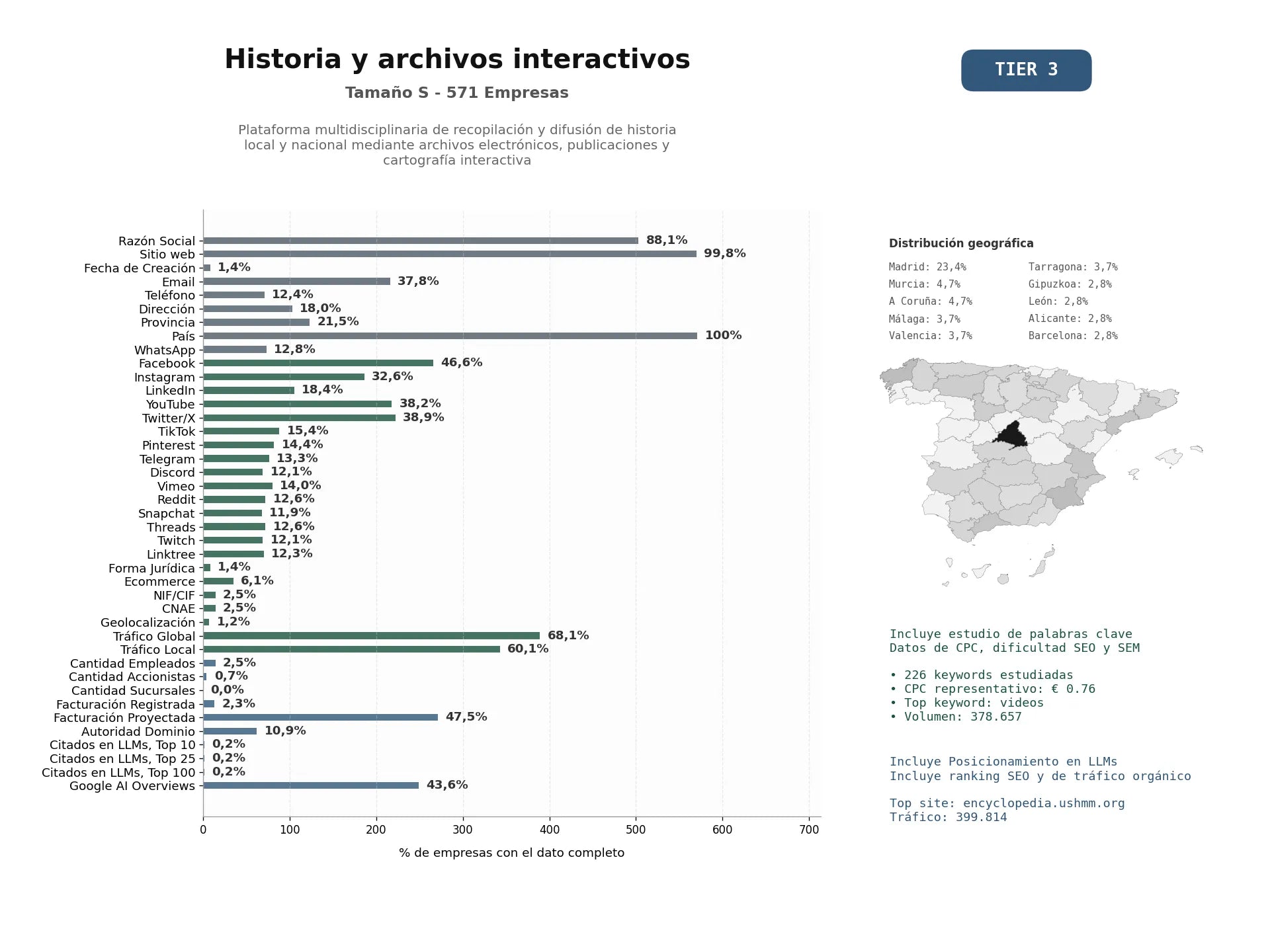
Task: Click the x-axis title '% de empresas con el dato completo'
Action: coord(511,853)
